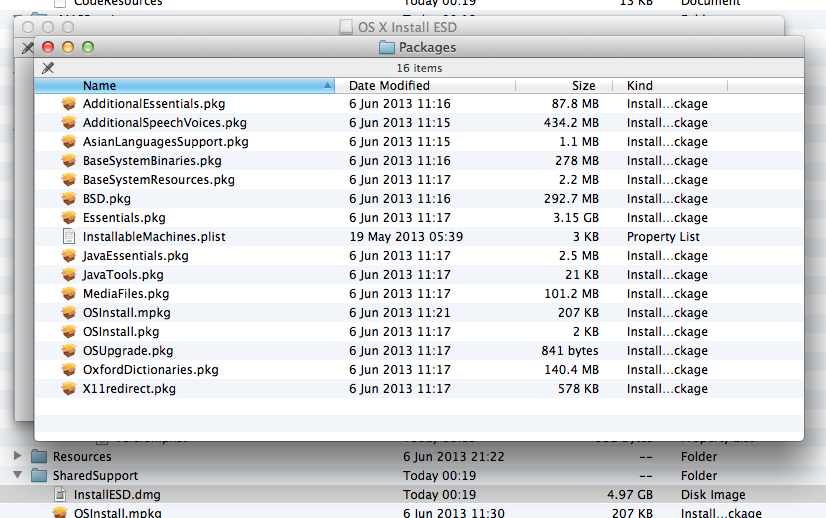Select the AsianLanguagesSupport.pkg file name
This screenshot has height=518, width=826.
coord(165,142)
